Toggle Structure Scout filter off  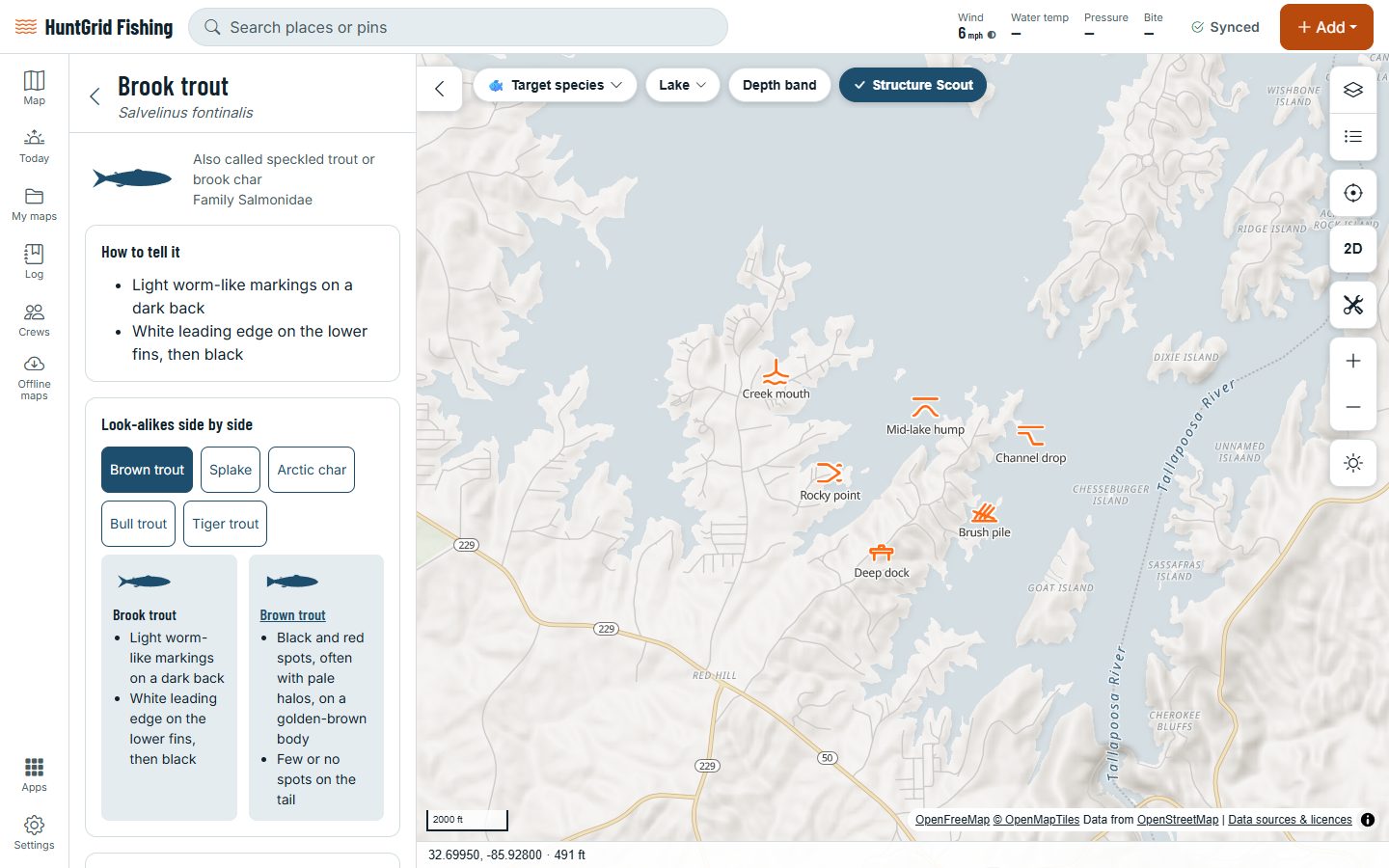912,85
